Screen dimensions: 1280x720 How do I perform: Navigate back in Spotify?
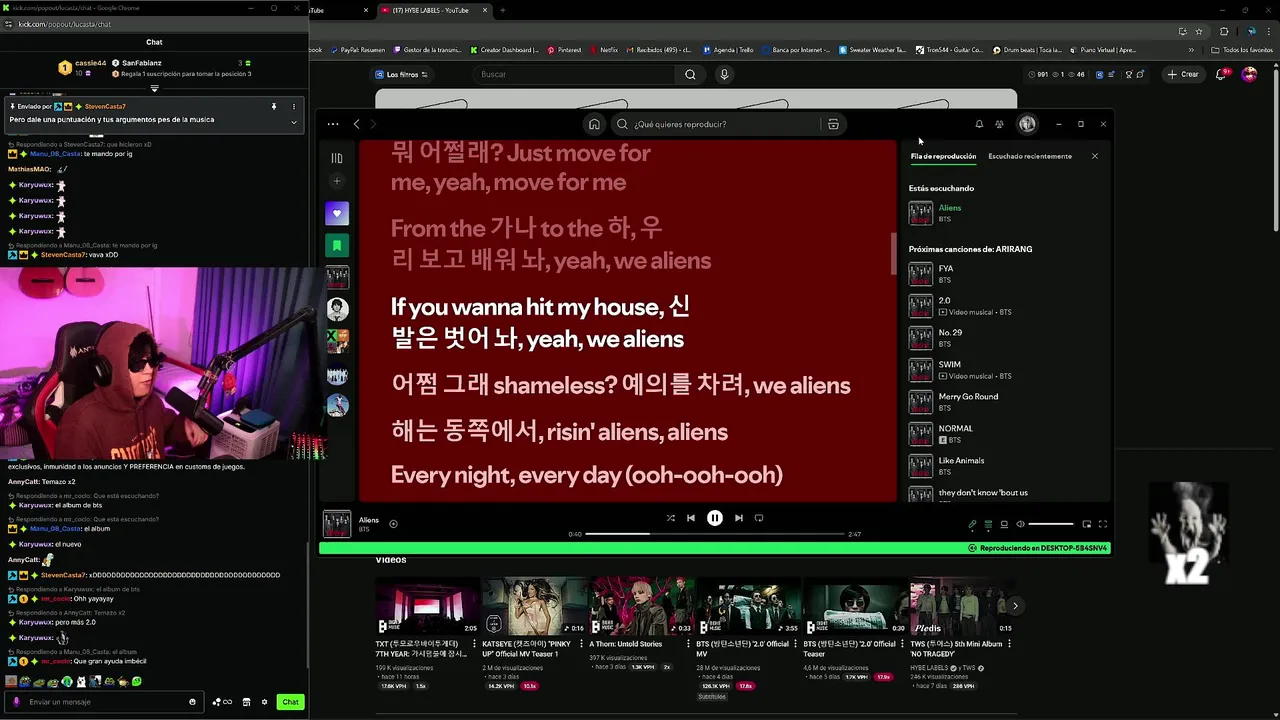(357, 124)
